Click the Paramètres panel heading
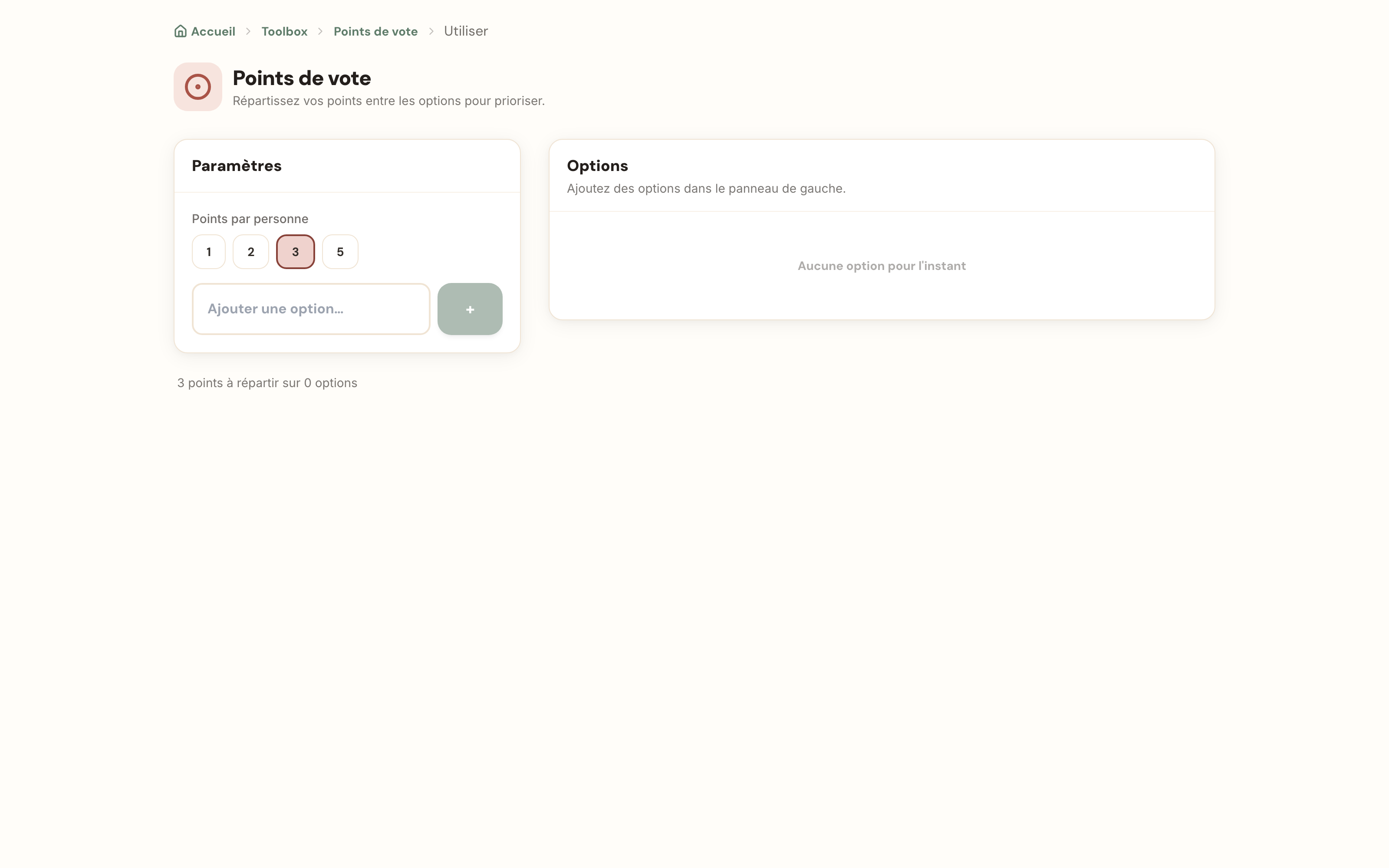 point(237,166)
